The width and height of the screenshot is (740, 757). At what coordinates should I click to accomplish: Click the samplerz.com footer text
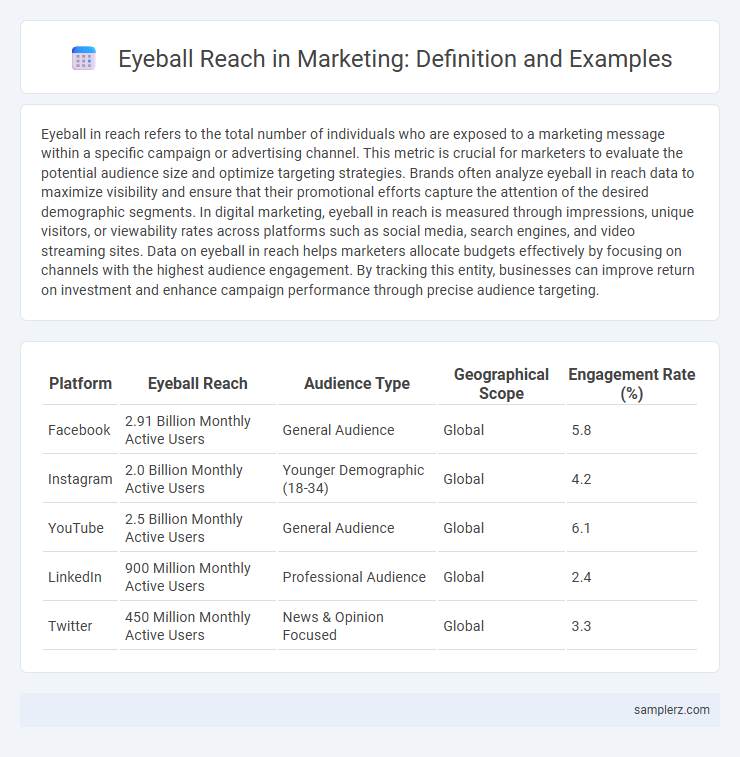[671, 710]
